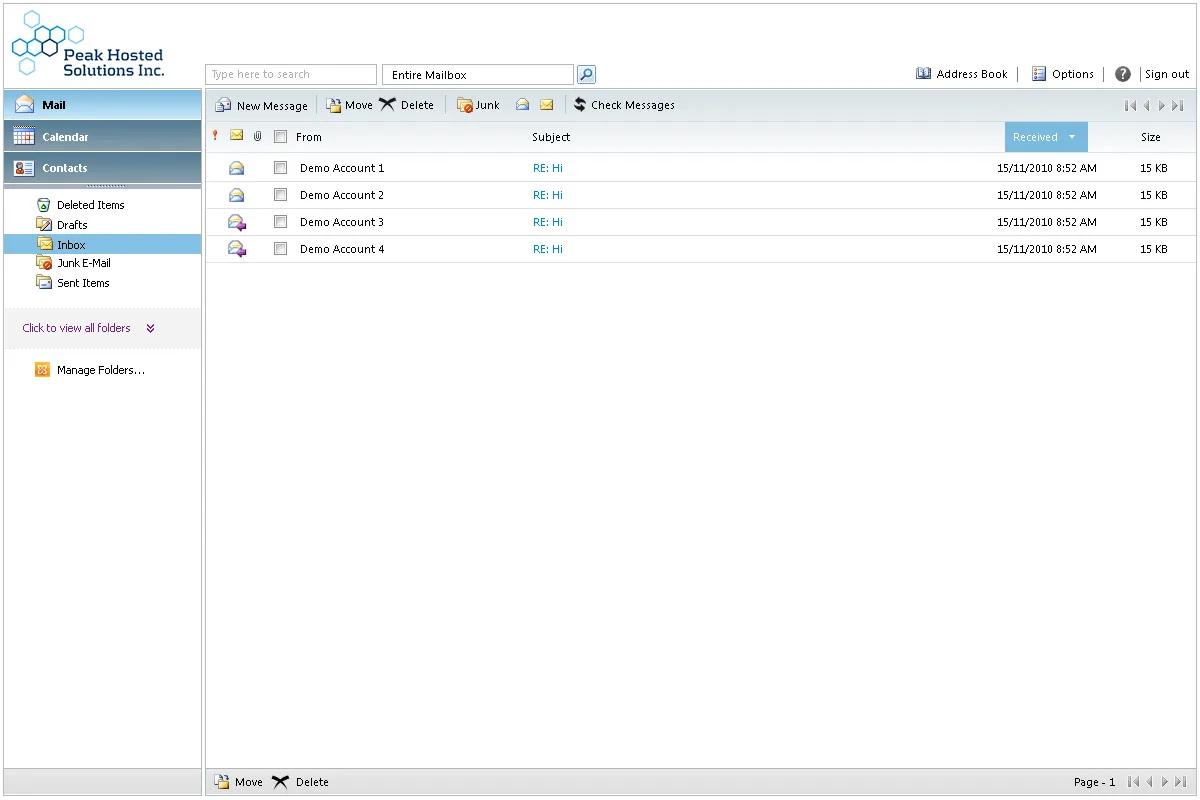Switch to the Contacts section

(x=103, y=168)
